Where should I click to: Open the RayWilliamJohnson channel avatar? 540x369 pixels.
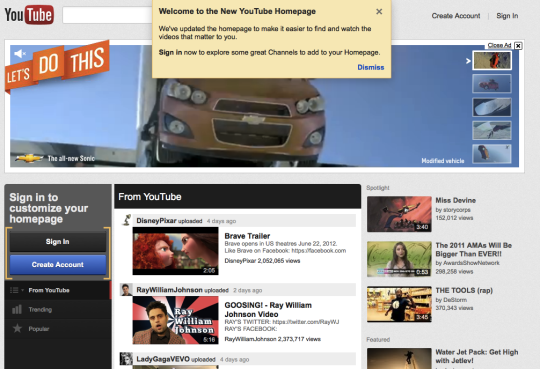pyautogui.click(x=126, y=290)
